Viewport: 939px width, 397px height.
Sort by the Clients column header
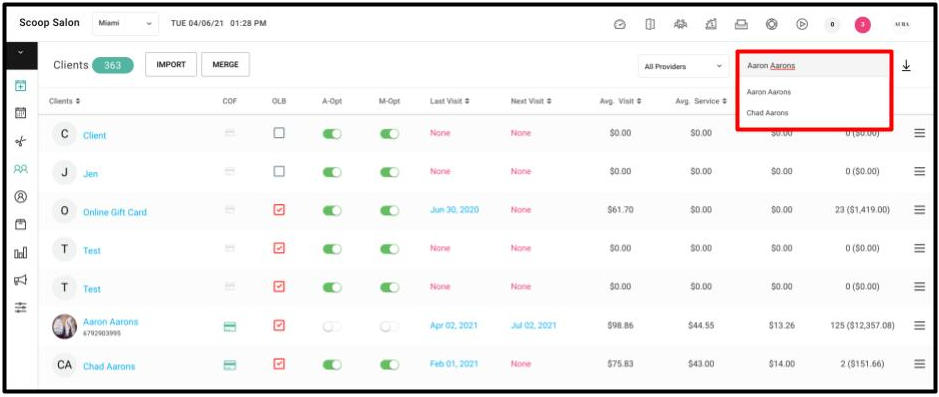click(65, 101)
